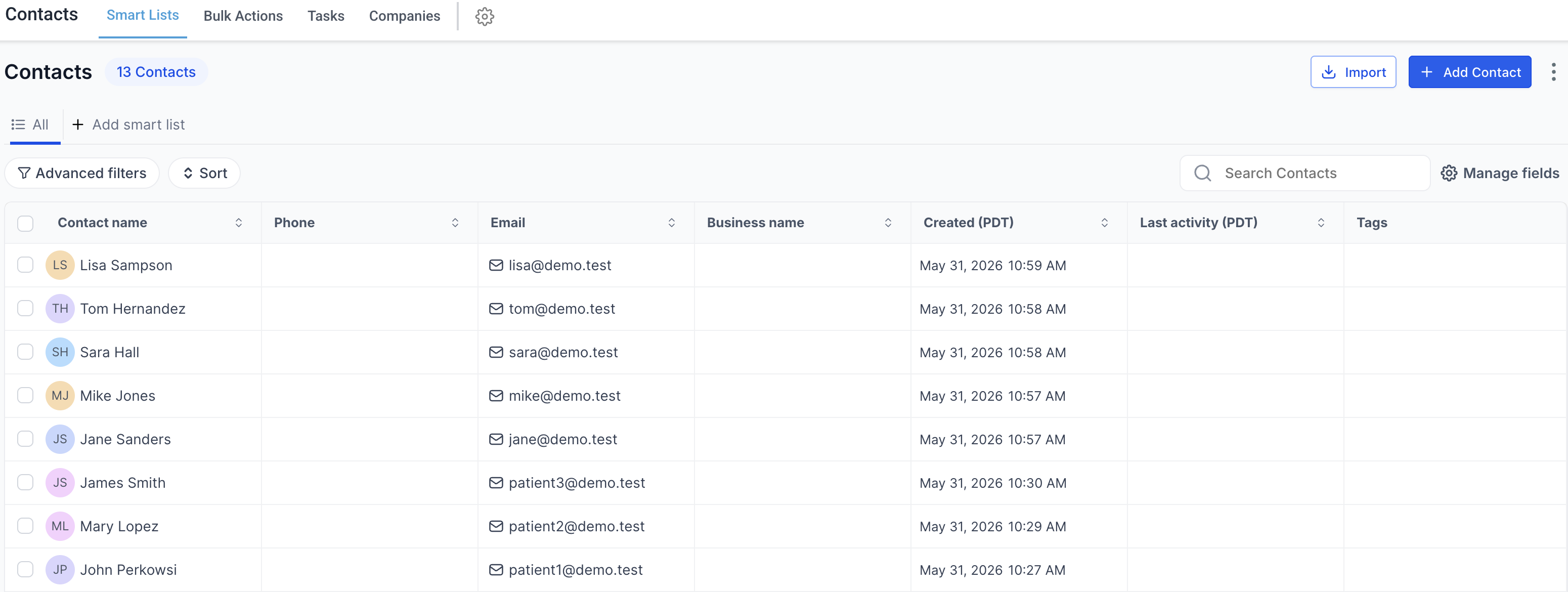Switch to the Smart Lists tab
Screen dimensions: 1568x592
click(143, 15)
